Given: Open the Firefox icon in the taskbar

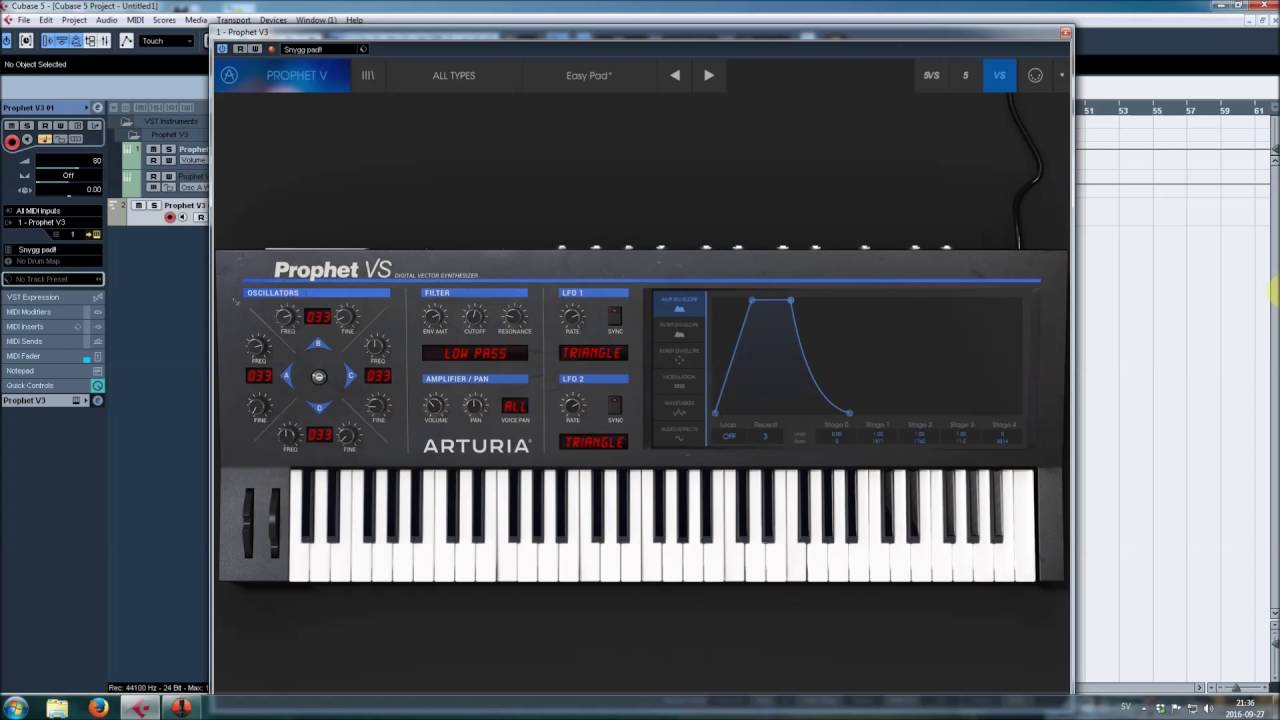Looking at the screenshot, I should (98, 708).
